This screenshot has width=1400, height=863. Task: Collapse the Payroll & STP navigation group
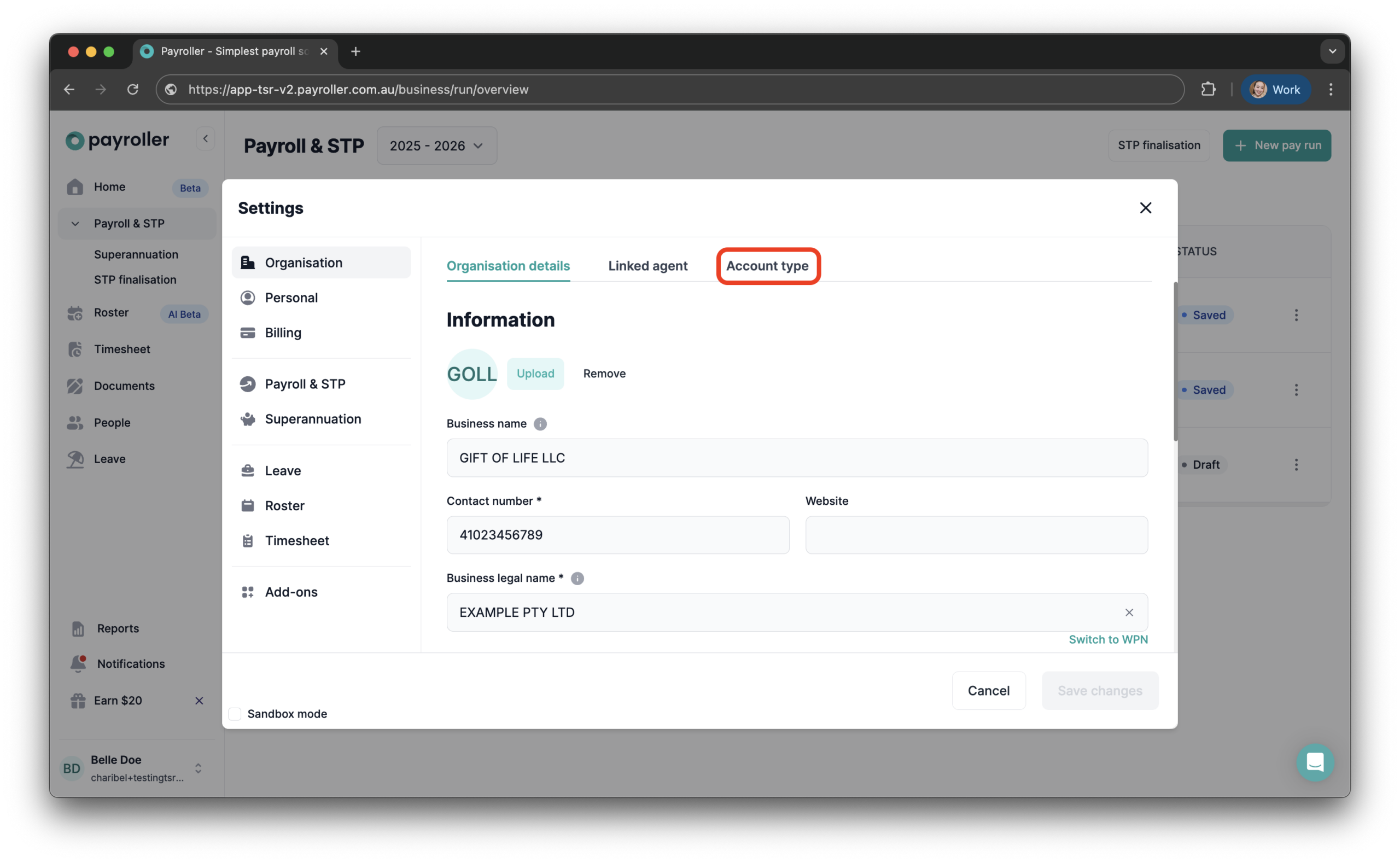click(76, 223)
